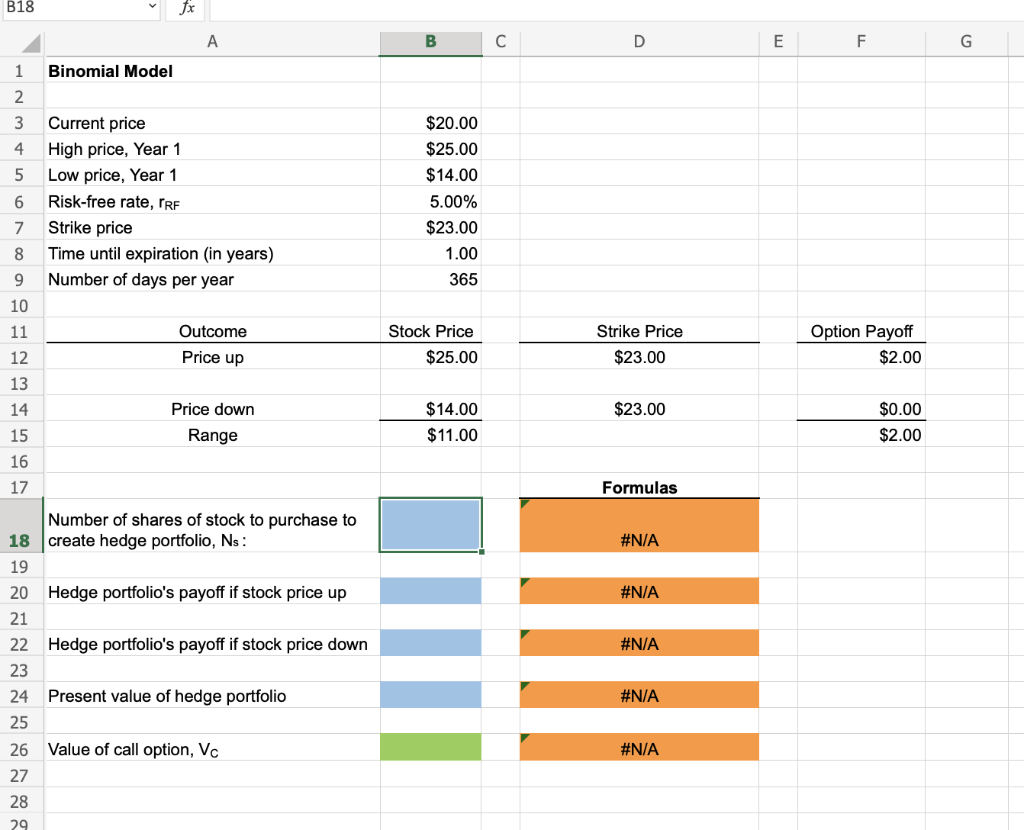
Task: Select blue cell for payoff if price up
Action: point(431,591)
